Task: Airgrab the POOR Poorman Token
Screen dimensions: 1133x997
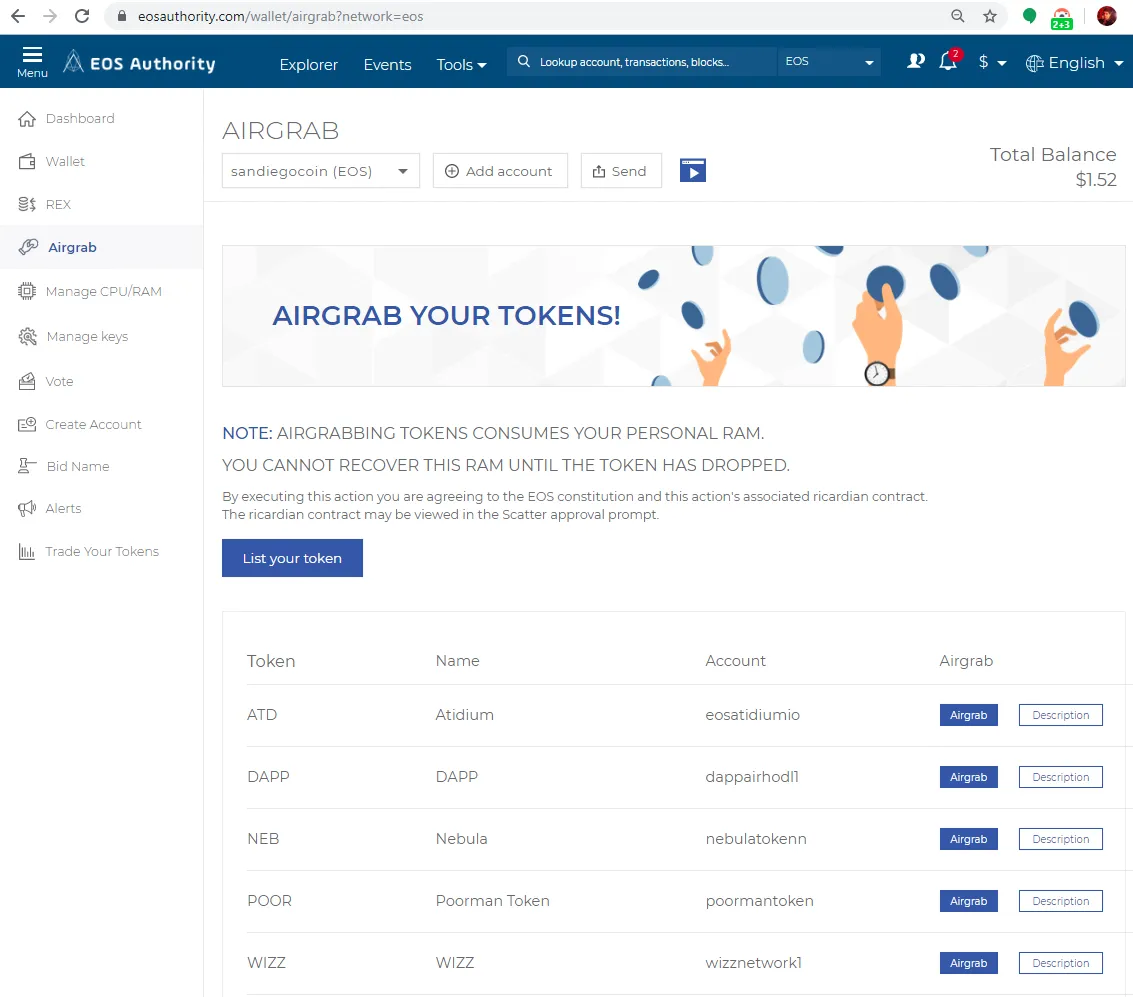Action: tap(968, 901)
